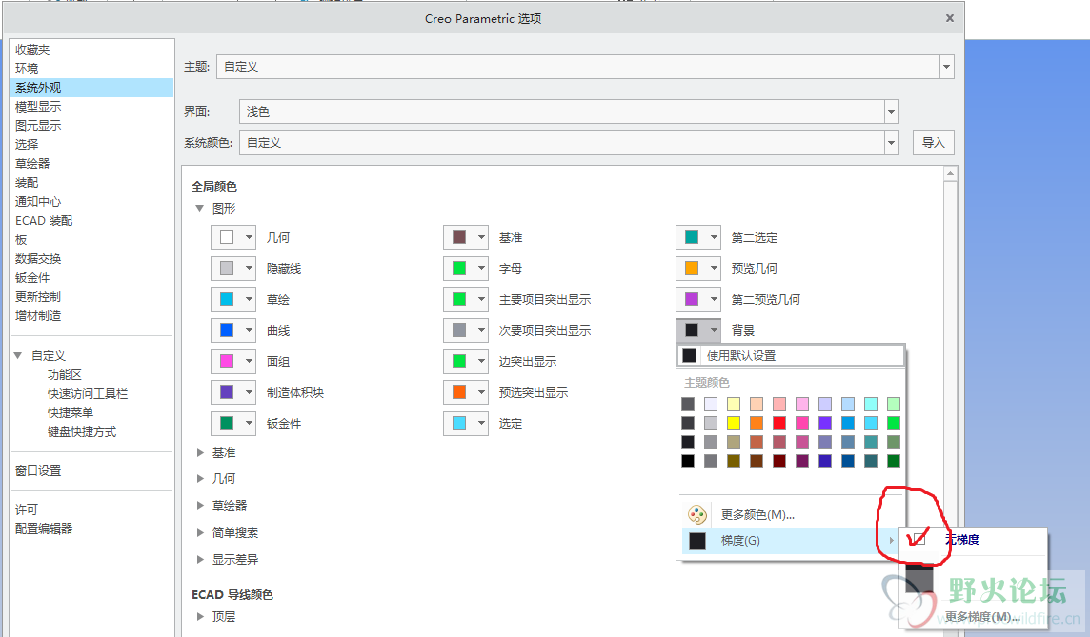
Task: Select 使用默认设置 option
Action: [790, 355]
